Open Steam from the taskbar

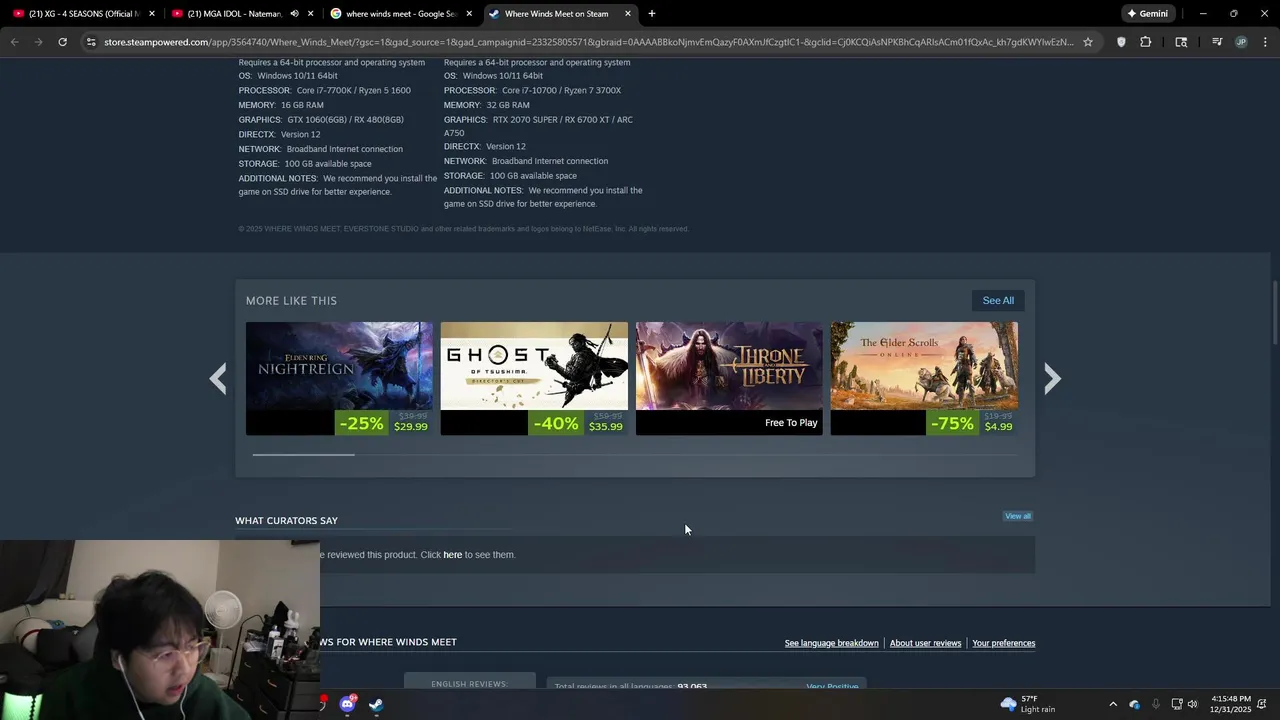click(x=376, y=704)
